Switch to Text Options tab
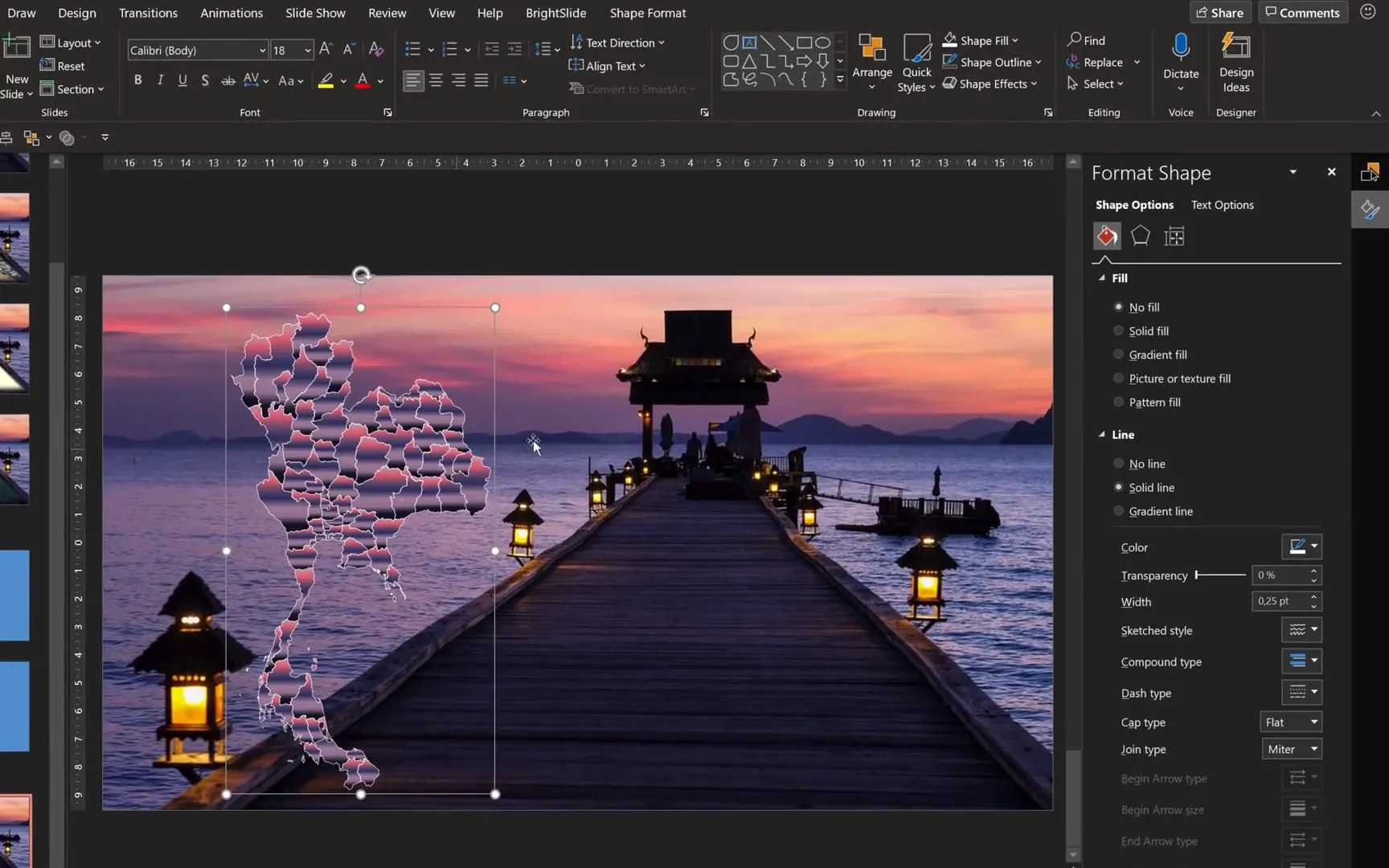Image resolution: width=1389 pixels, height=868 pixels. click(x=1222, y=205)
